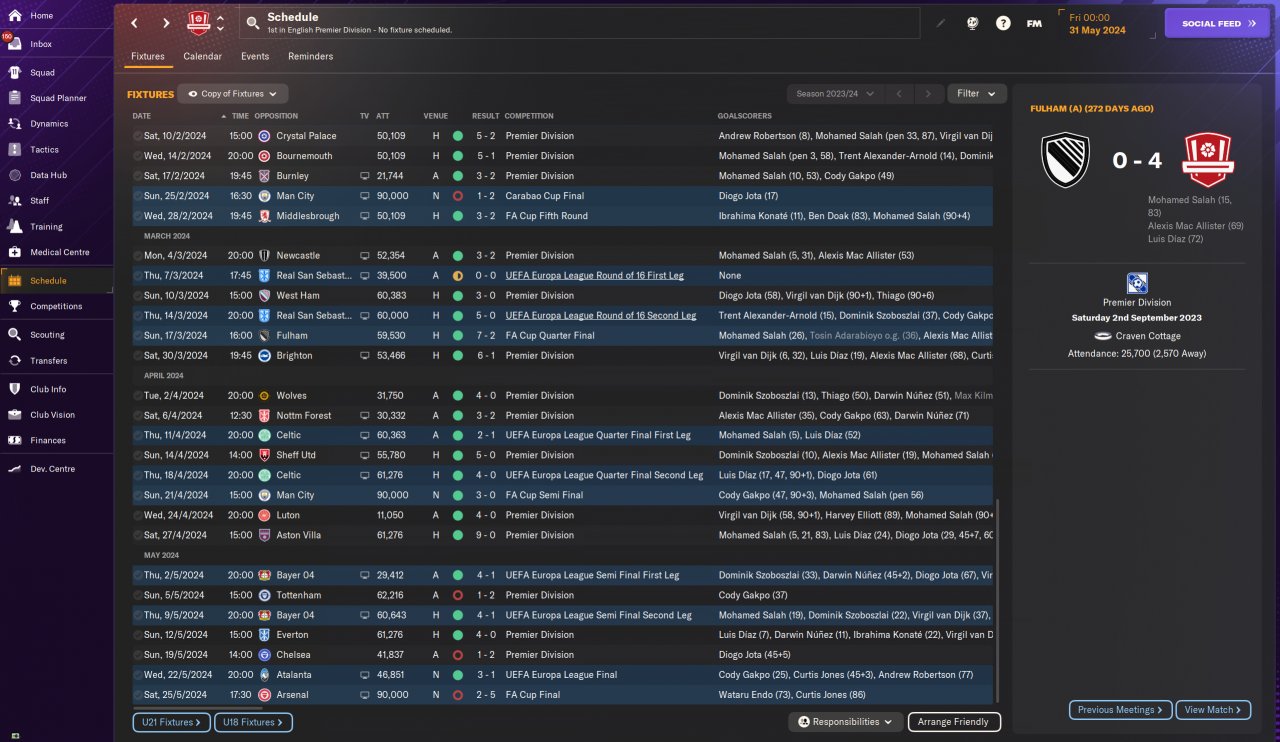Click the globe icon beside the help icon
Screen dimensions: 1280x742
click(x=972, y=23)
